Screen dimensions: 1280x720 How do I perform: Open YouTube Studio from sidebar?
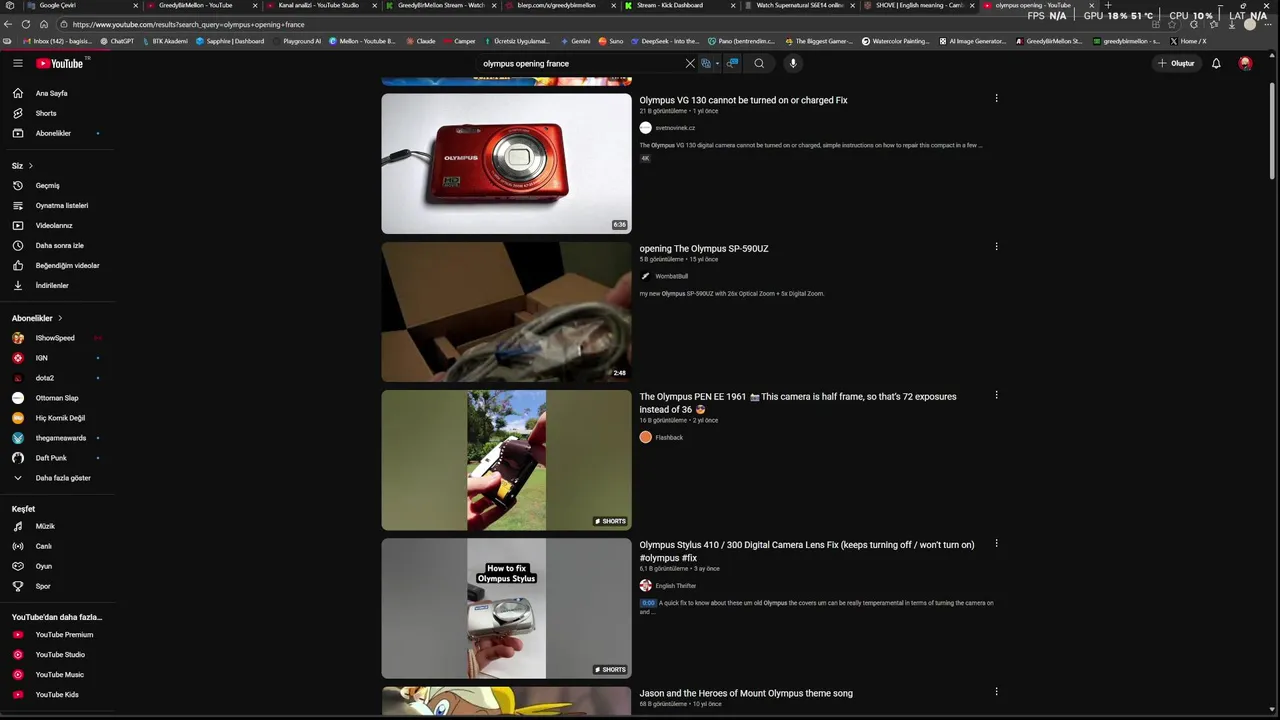pos(58,654)
